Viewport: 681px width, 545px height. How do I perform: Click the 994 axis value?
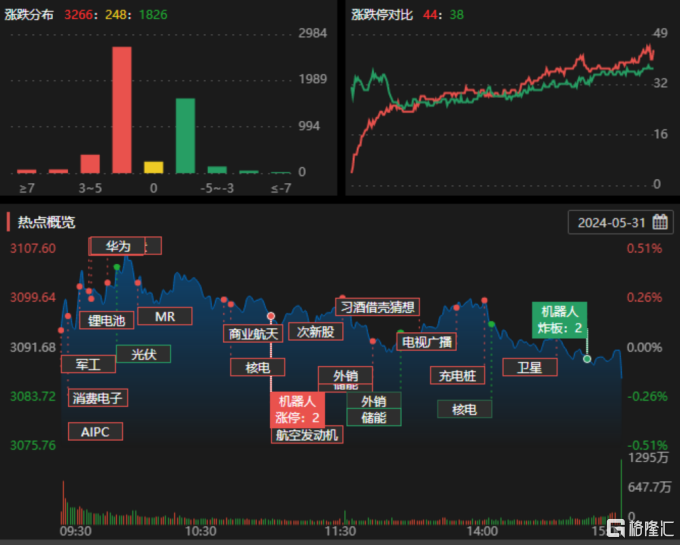pos(309,126)
